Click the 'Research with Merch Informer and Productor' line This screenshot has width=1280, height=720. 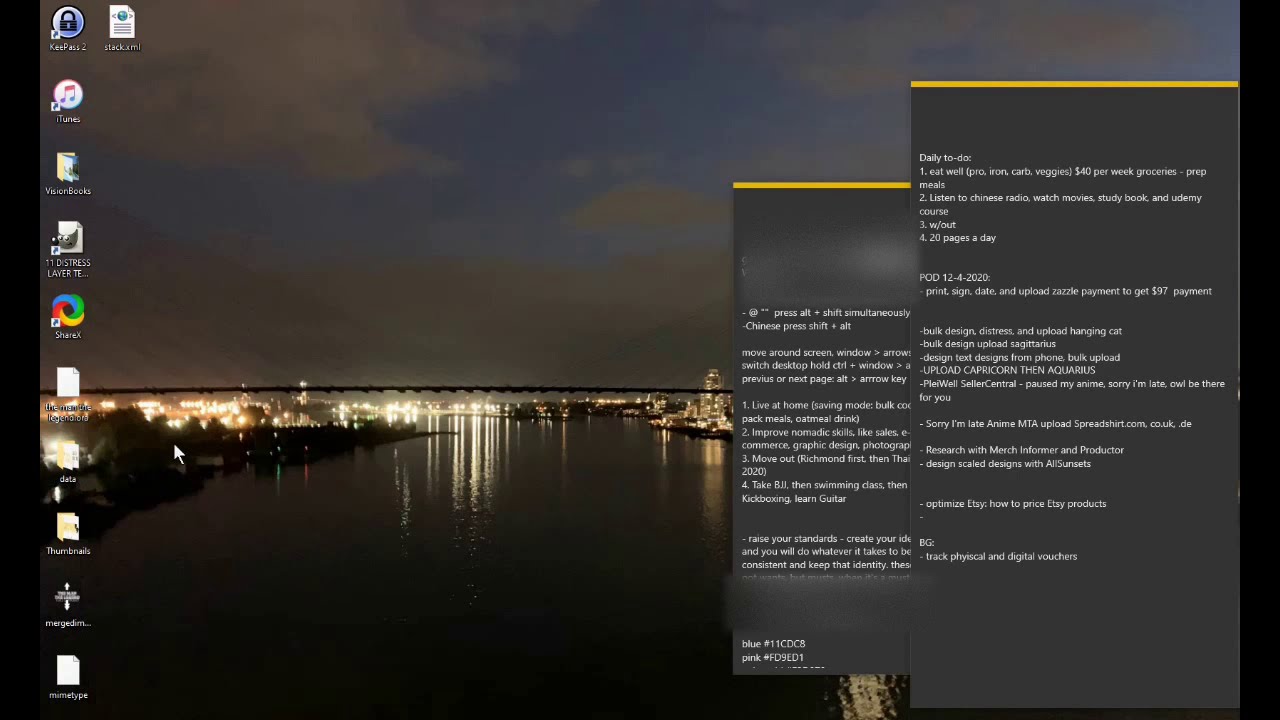[x=1022, y=450]
